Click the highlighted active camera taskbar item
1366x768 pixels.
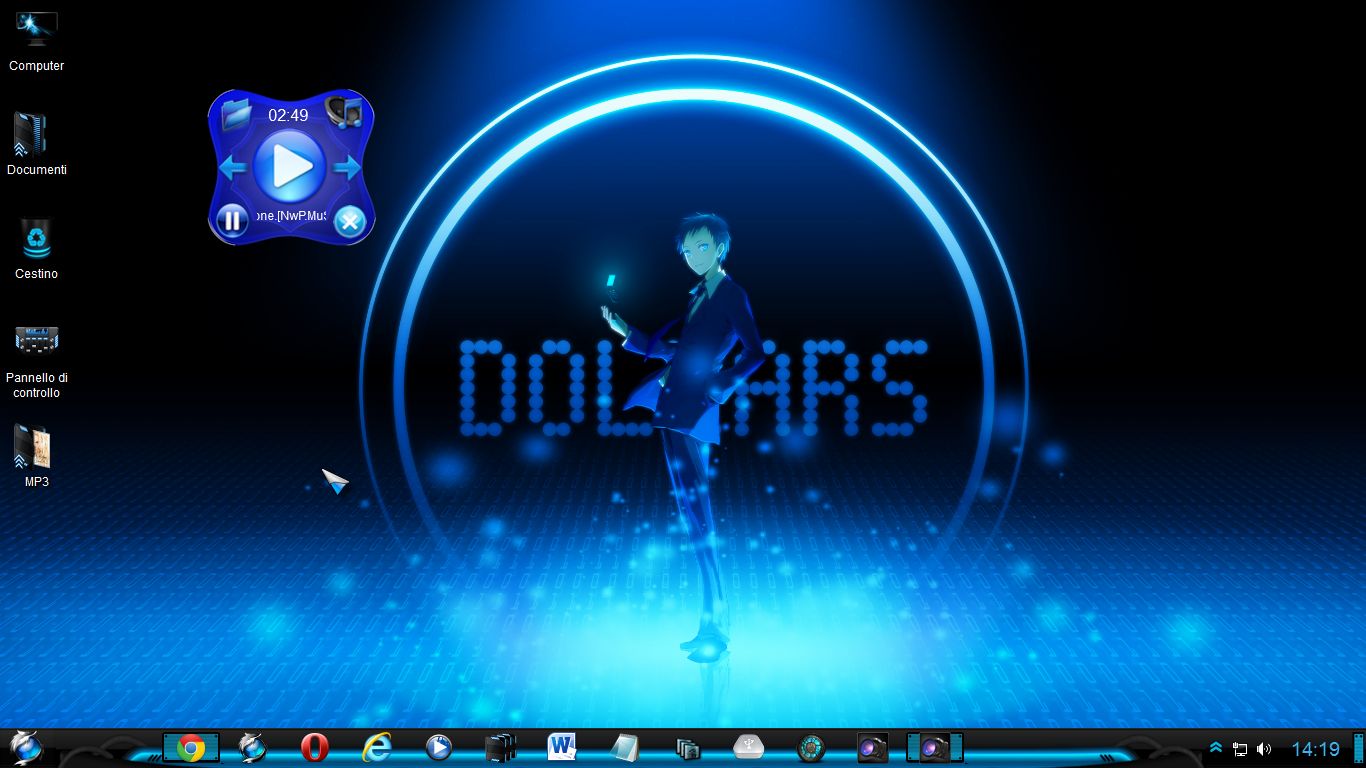click(x=935, y=747)
